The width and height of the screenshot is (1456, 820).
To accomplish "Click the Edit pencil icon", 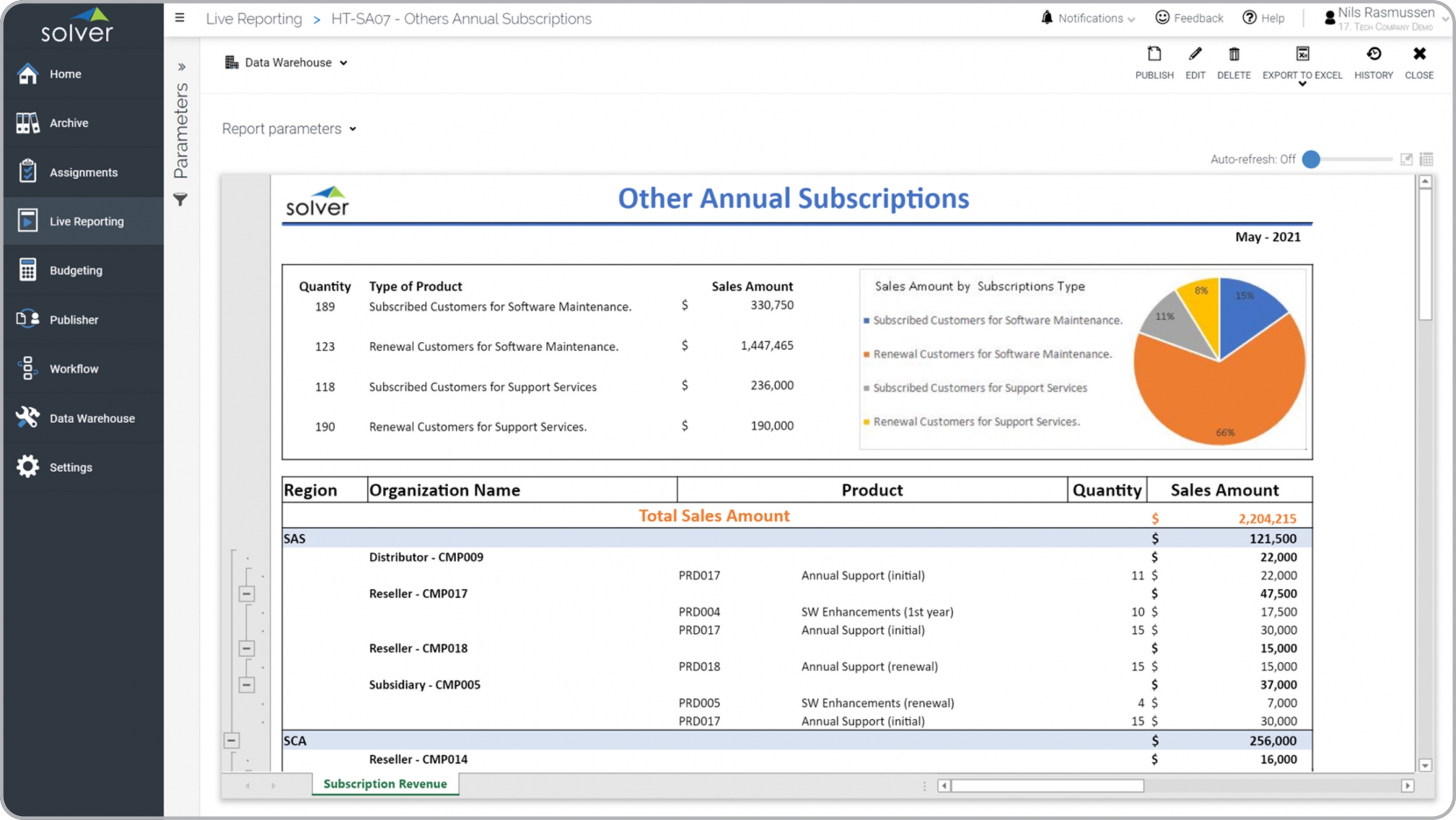I will (x=1195, y=55).
